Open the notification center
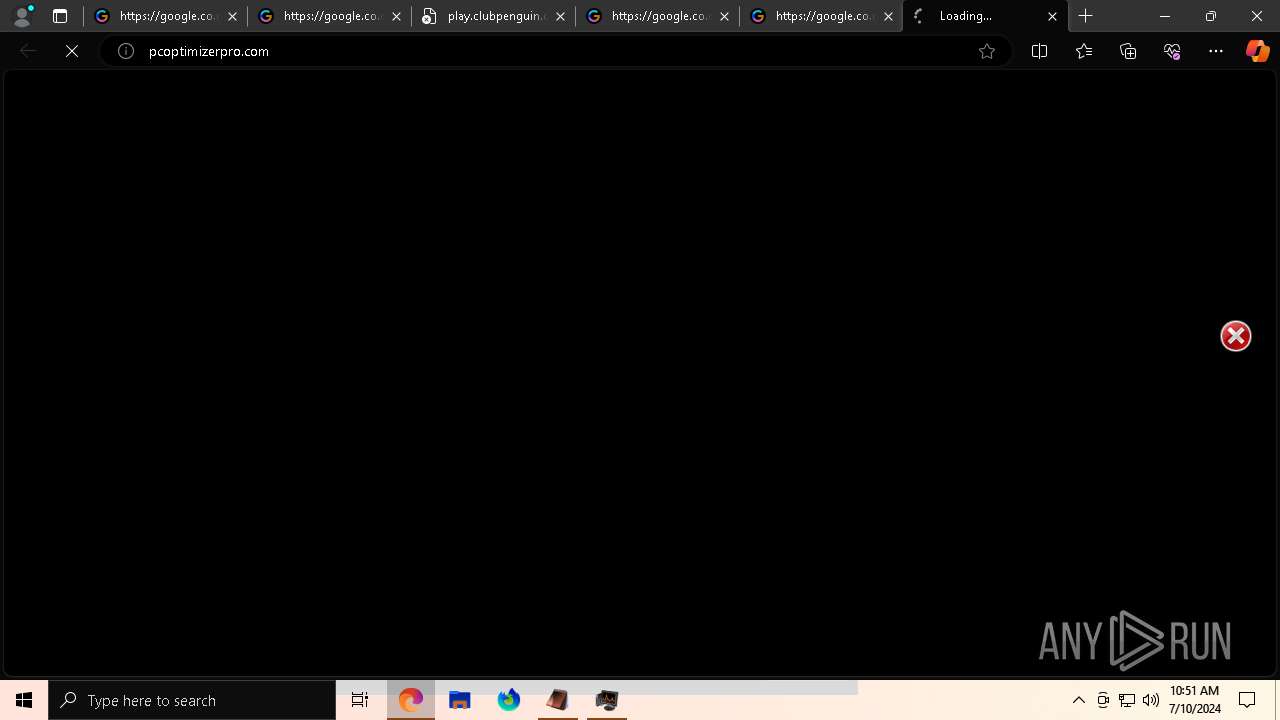This screenshot has height=720, width=1280. 1247,700
